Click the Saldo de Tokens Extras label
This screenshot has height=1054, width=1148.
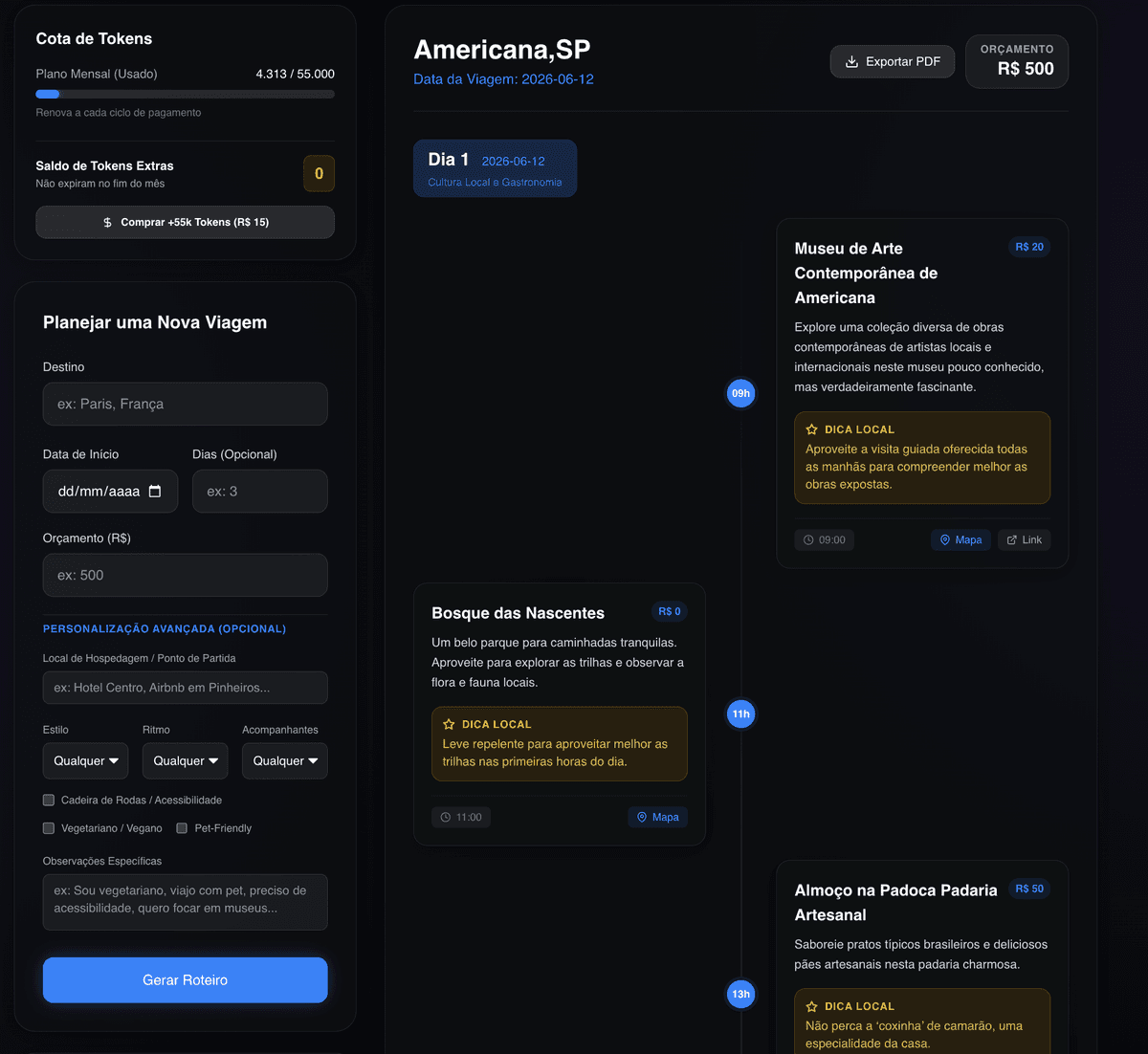(104, 166)
